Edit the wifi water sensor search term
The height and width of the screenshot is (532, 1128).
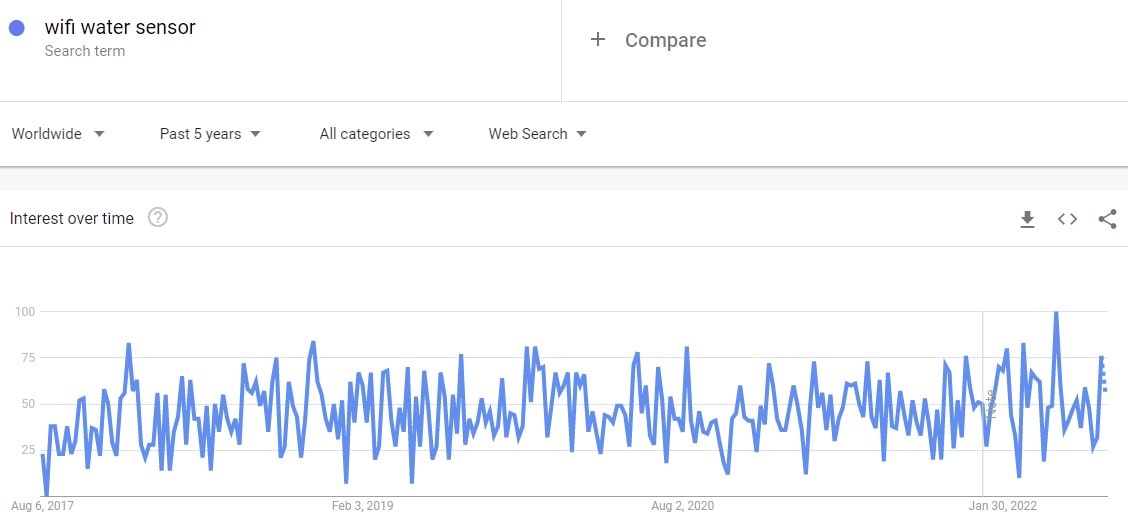coord(120,28)
